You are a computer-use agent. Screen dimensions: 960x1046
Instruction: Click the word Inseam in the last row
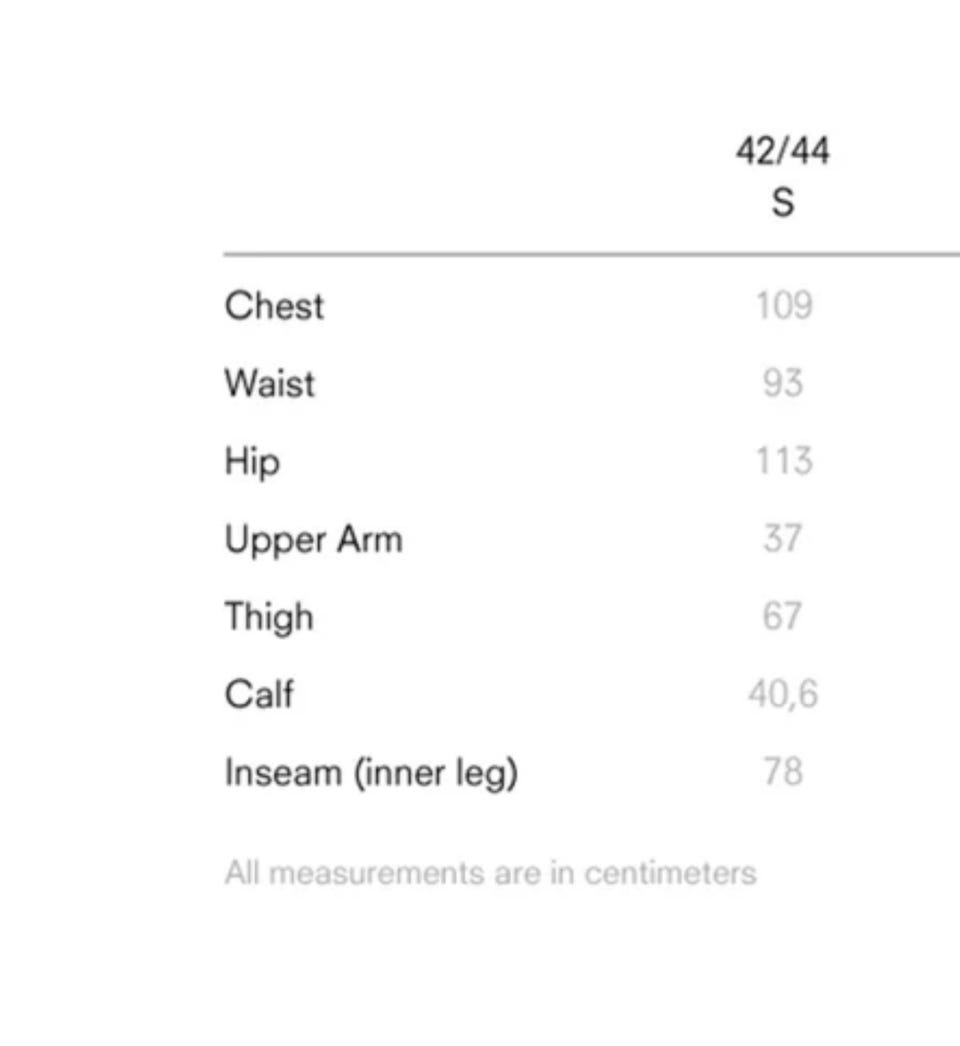(283, 772)
